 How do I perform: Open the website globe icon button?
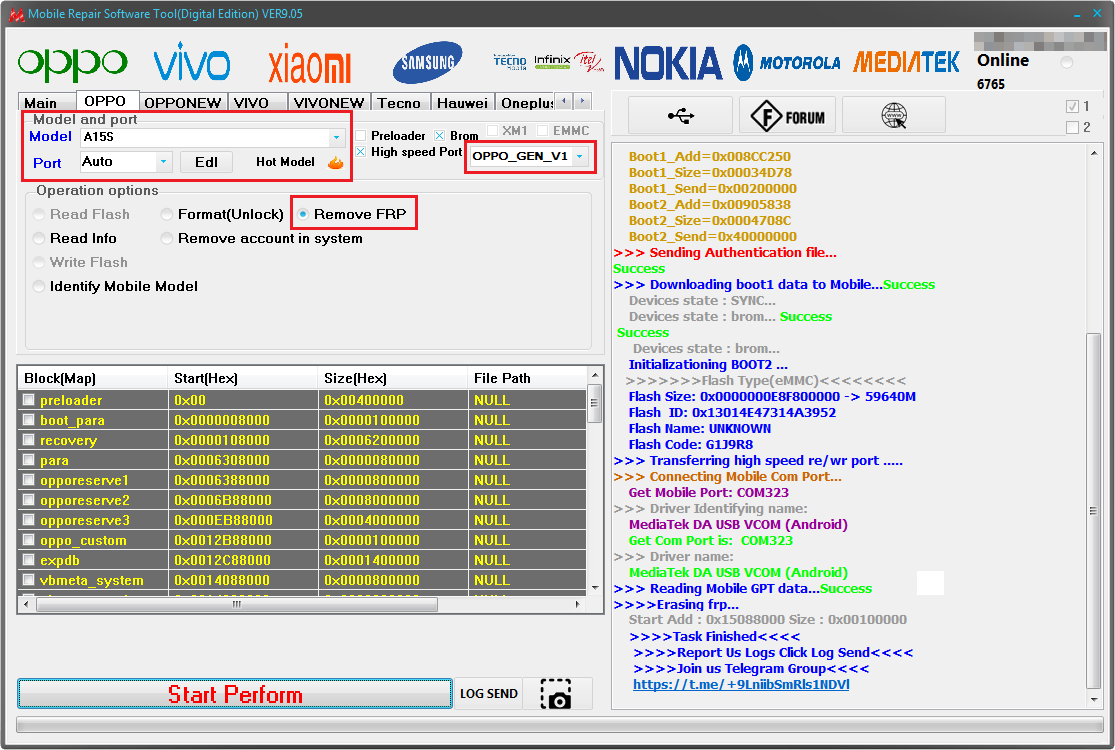[x=894, y=115]
